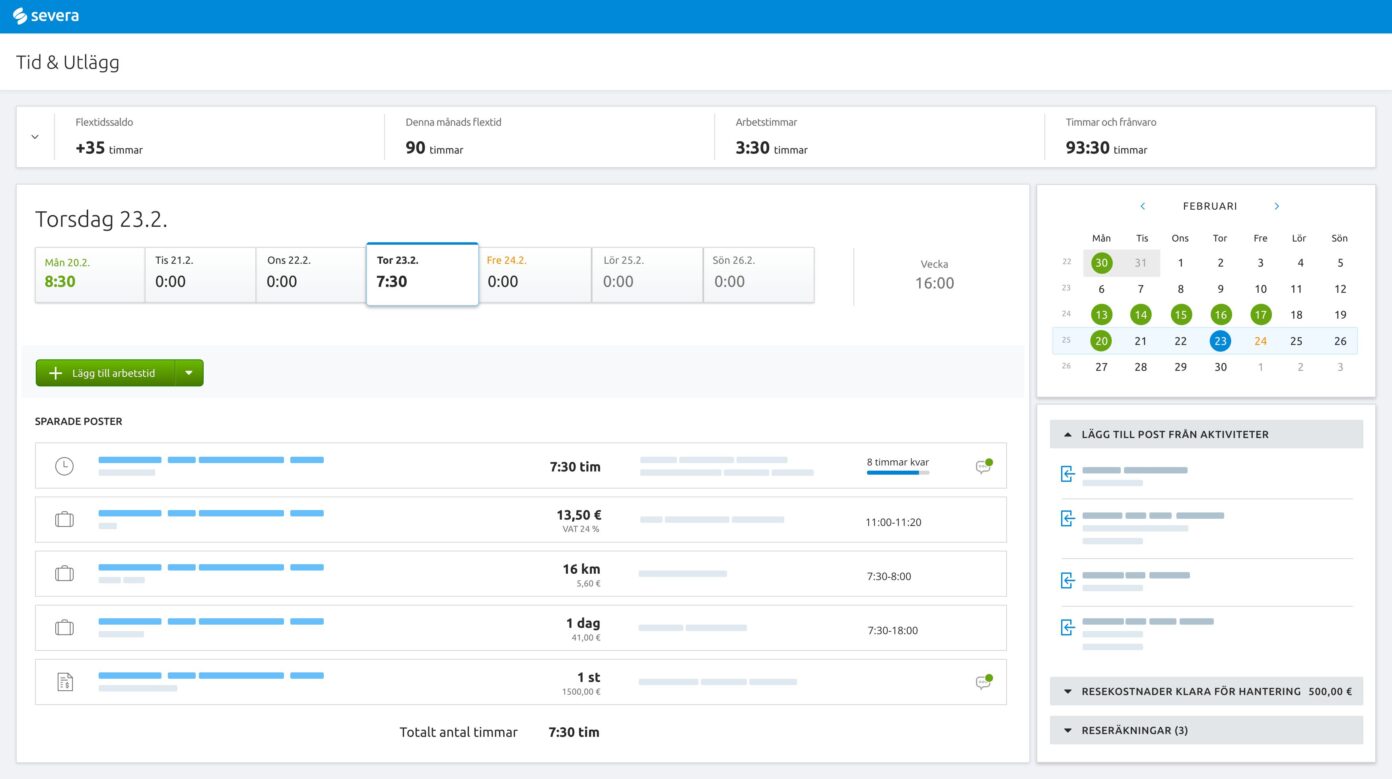Select day 14 in February calendar

click(1141, 315)
